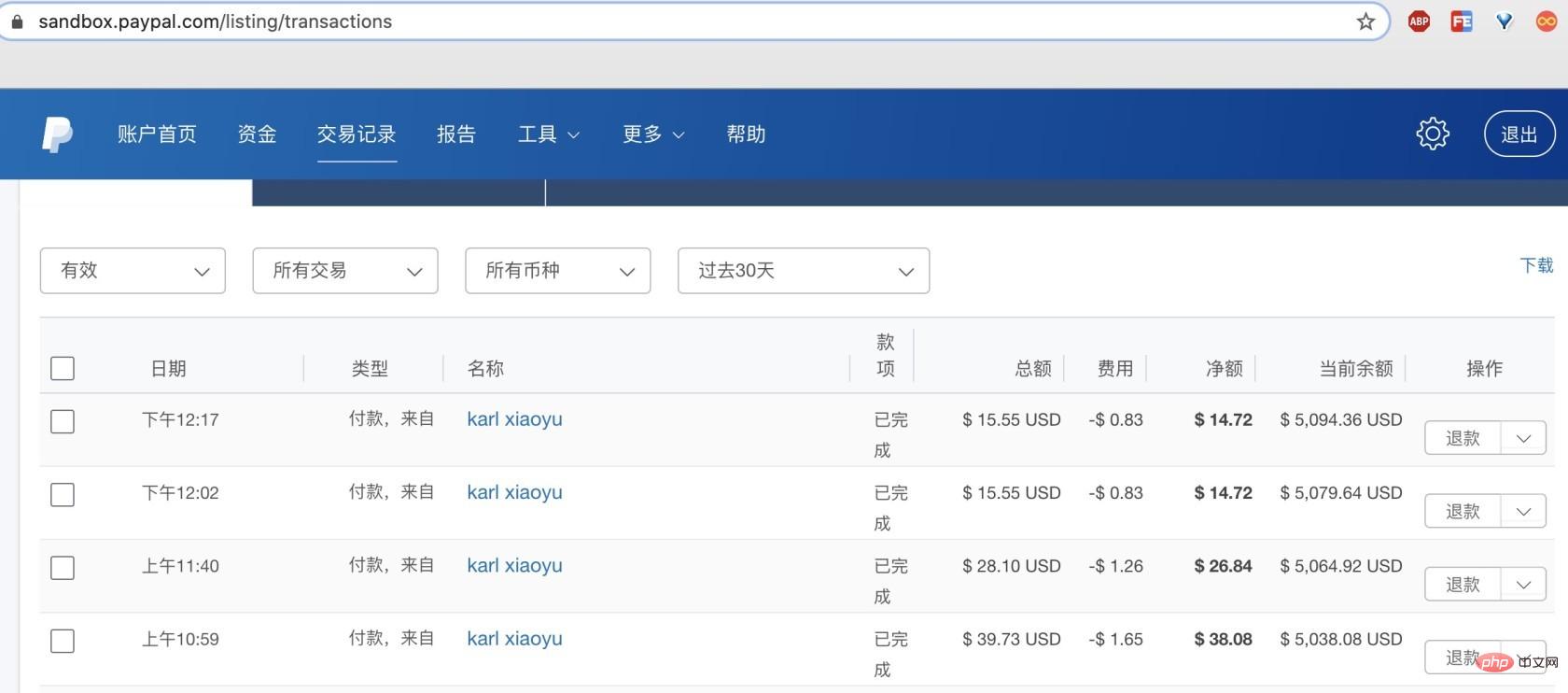
Task: Click 退款 for the 下午12:17 transaction
Action: click(1463, 438)
